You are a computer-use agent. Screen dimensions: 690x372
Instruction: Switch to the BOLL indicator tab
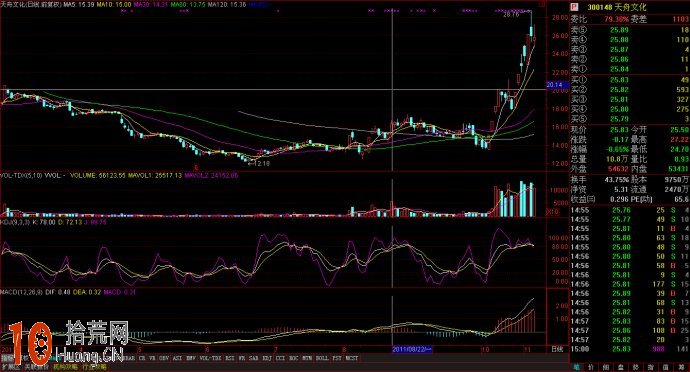(x=322, y=358)
